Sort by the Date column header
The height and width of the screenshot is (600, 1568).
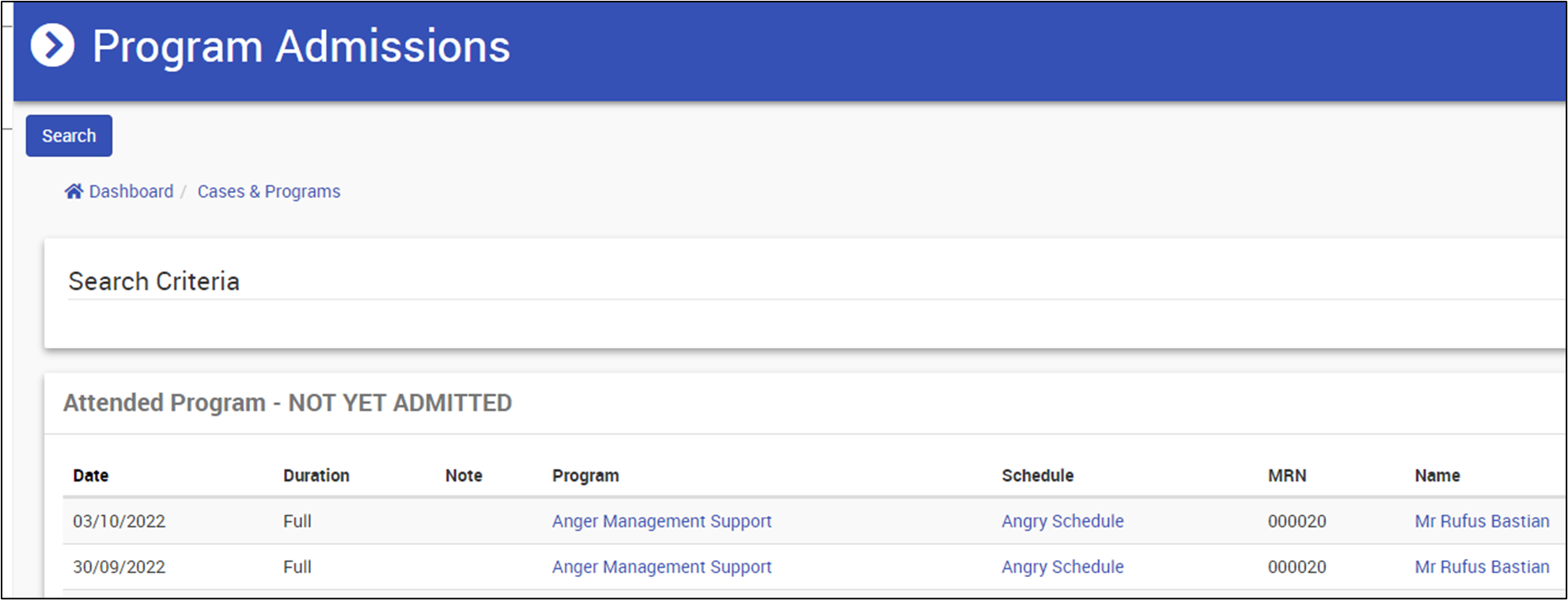(x=91, y=476)
